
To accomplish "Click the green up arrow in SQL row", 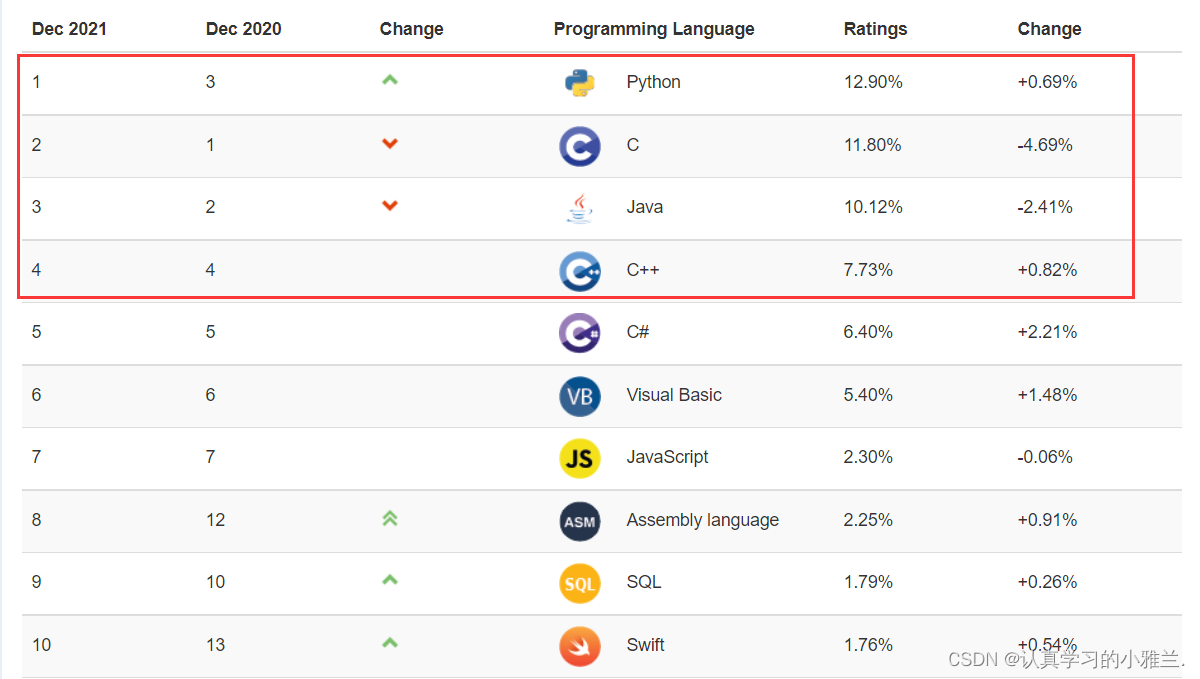I will click(x=390, y=579).
